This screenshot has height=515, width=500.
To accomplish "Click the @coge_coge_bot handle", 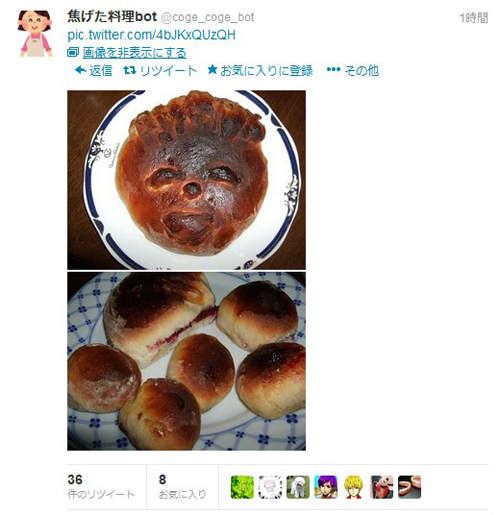I will pos(208,17).
